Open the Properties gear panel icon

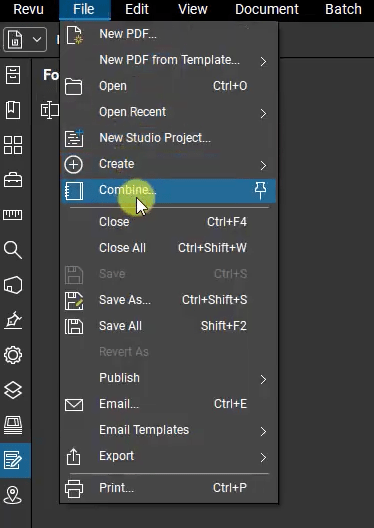tap(13, 355)
